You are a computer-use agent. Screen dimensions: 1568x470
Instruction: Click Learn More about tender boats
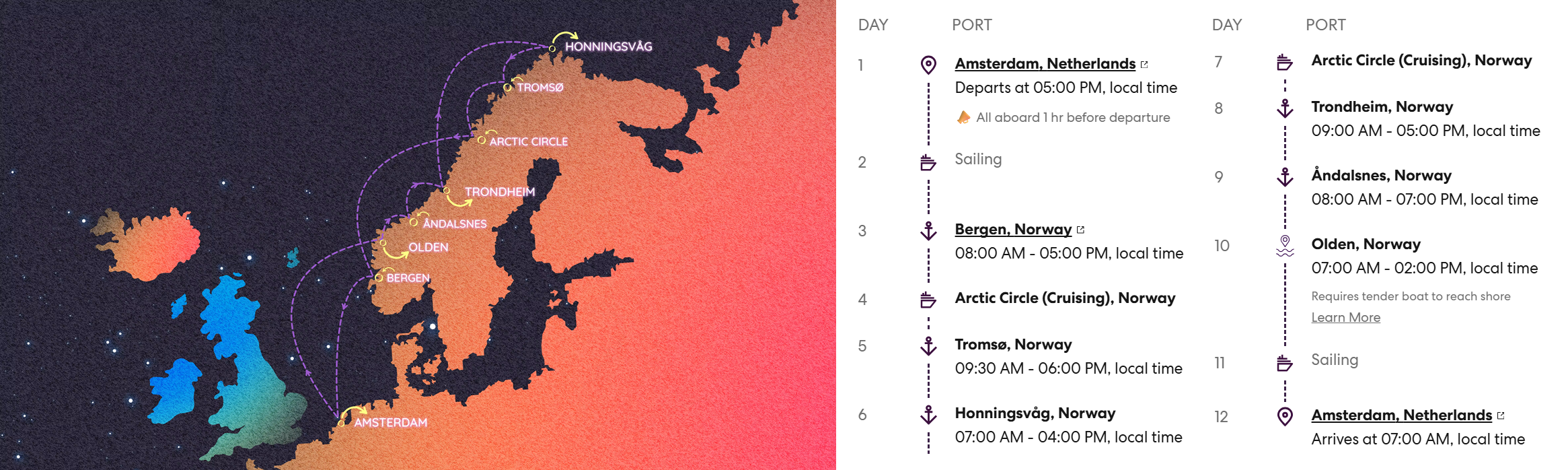[1345, 317]
